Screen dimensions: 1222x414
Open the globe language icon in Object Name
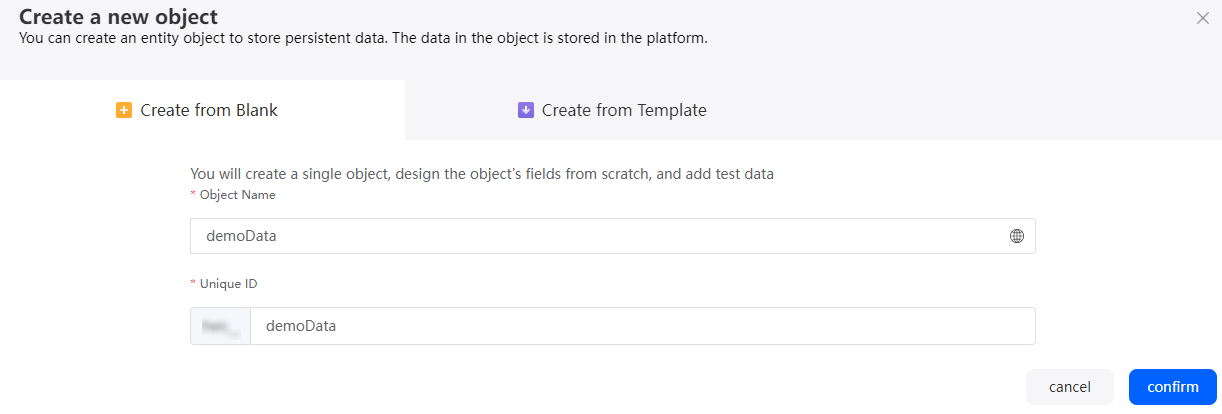point(1017,236)
